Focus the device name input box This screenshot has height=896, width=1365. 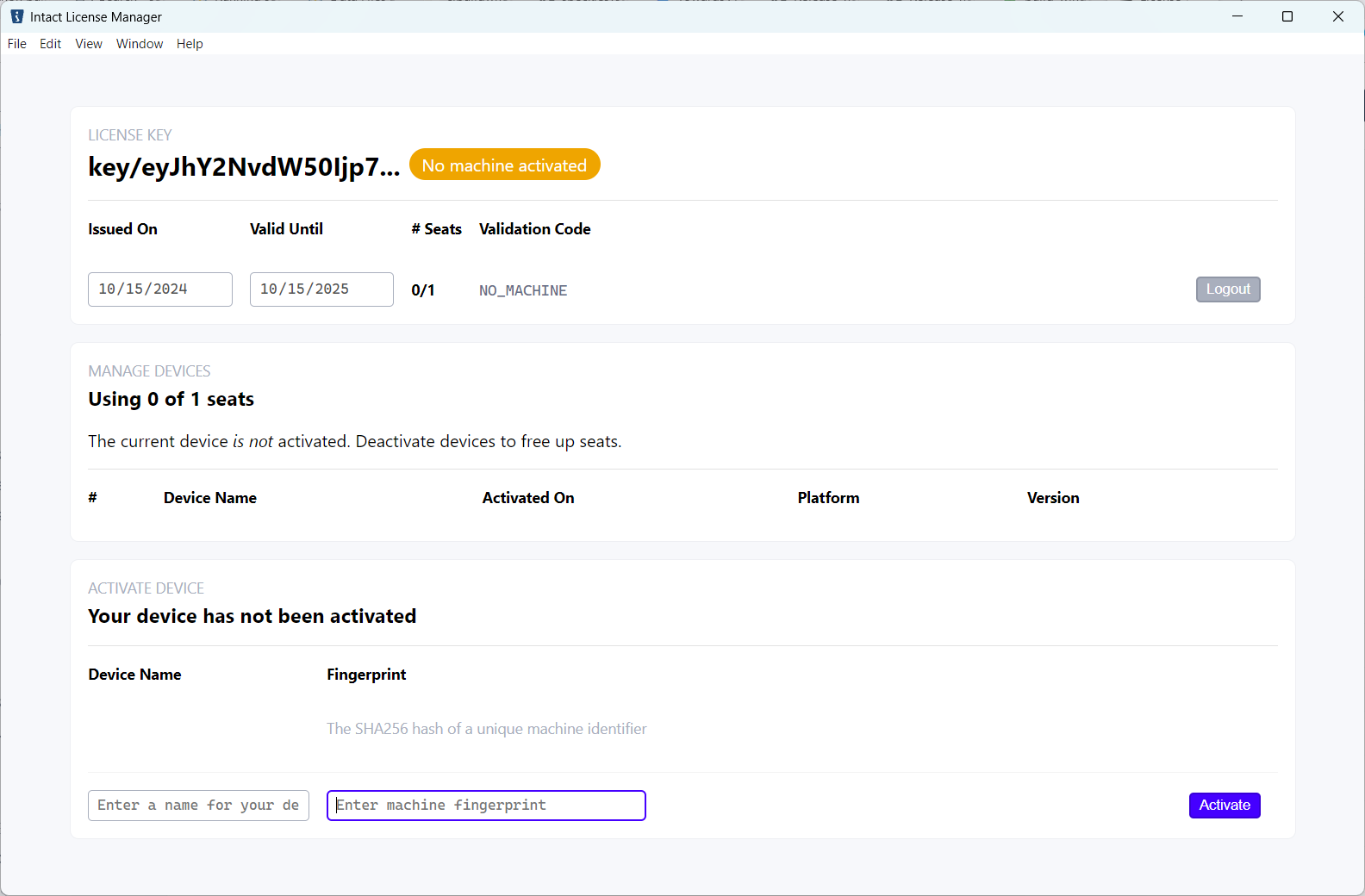tap(198, 806)
